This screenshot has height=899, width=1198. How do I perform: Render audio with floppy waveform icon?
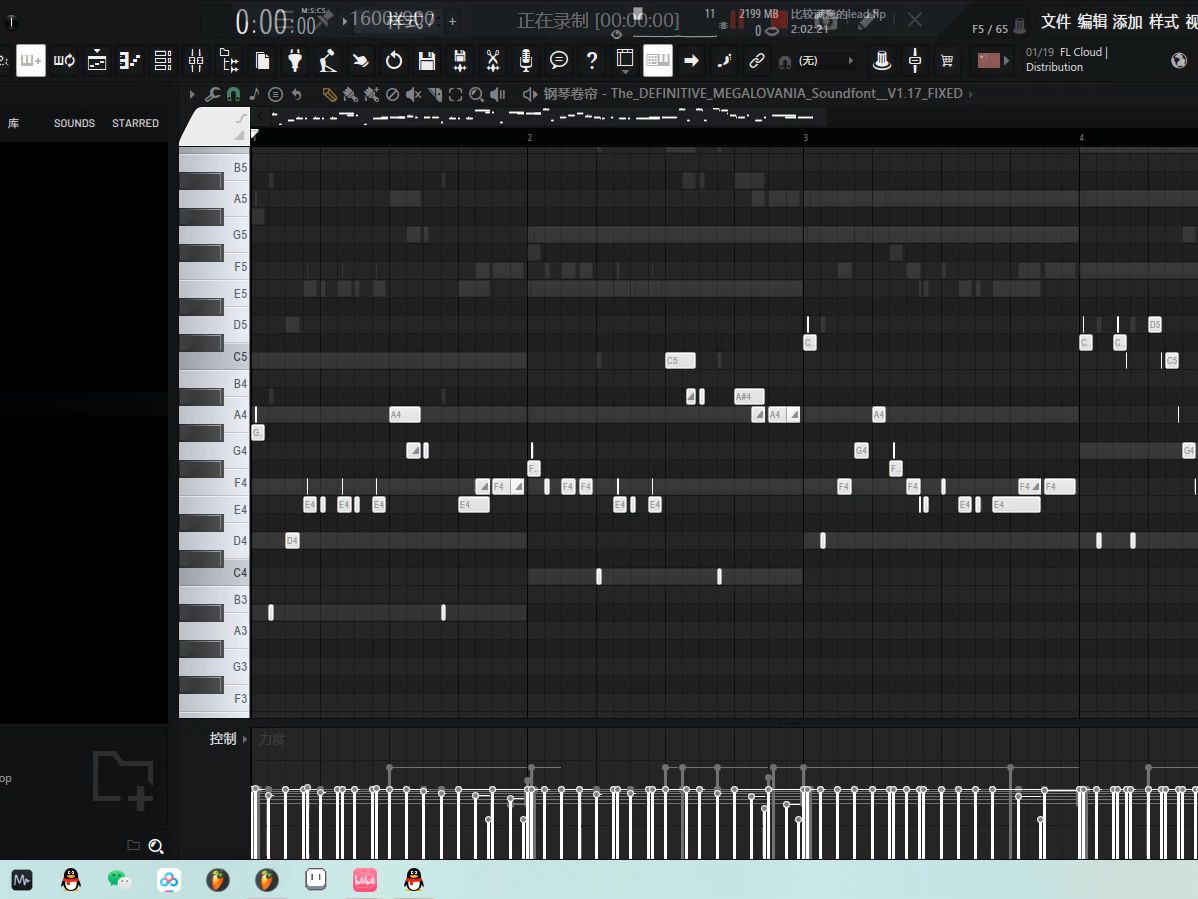tap(459, 60)
